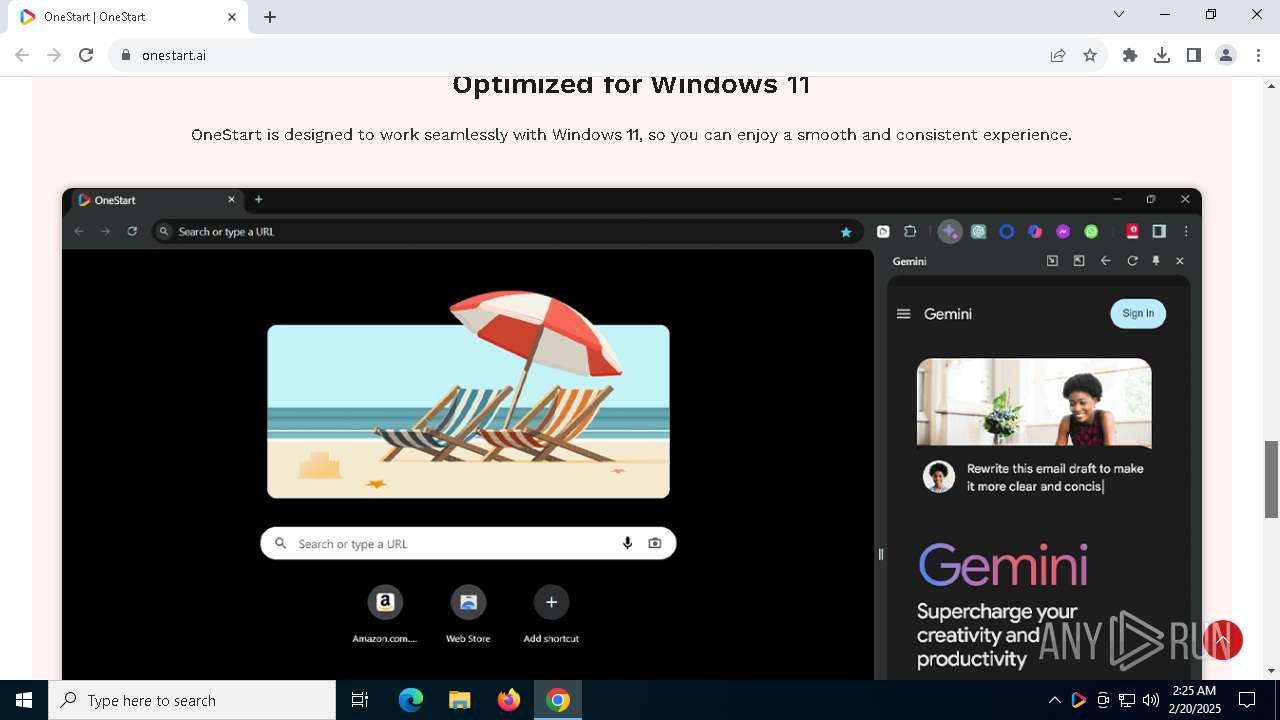
Task: Click the red PDF icon in preview toolbar
Action: pyautogui.click(x=1133, y=231)
